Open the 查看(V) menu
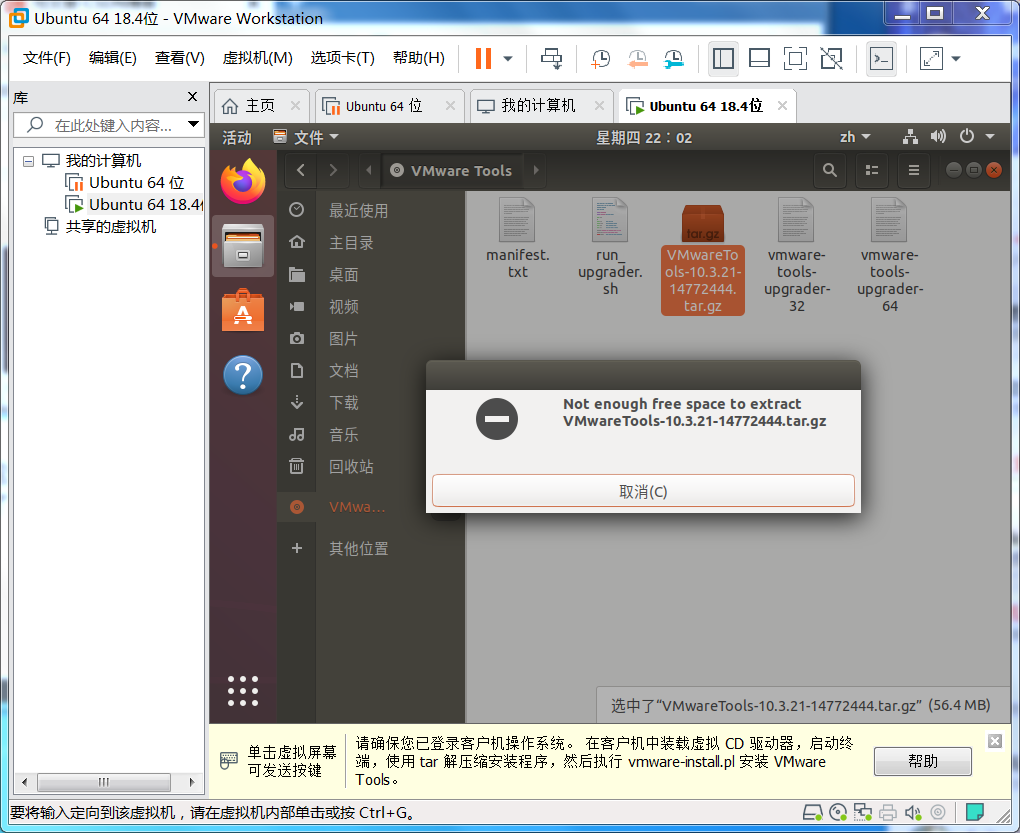 pyautogui.click(x=180, y=58)
